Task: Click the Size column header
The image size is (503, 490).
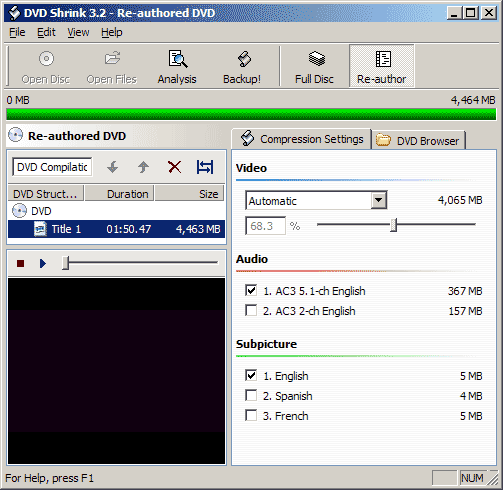Action: tap(189, 194)
